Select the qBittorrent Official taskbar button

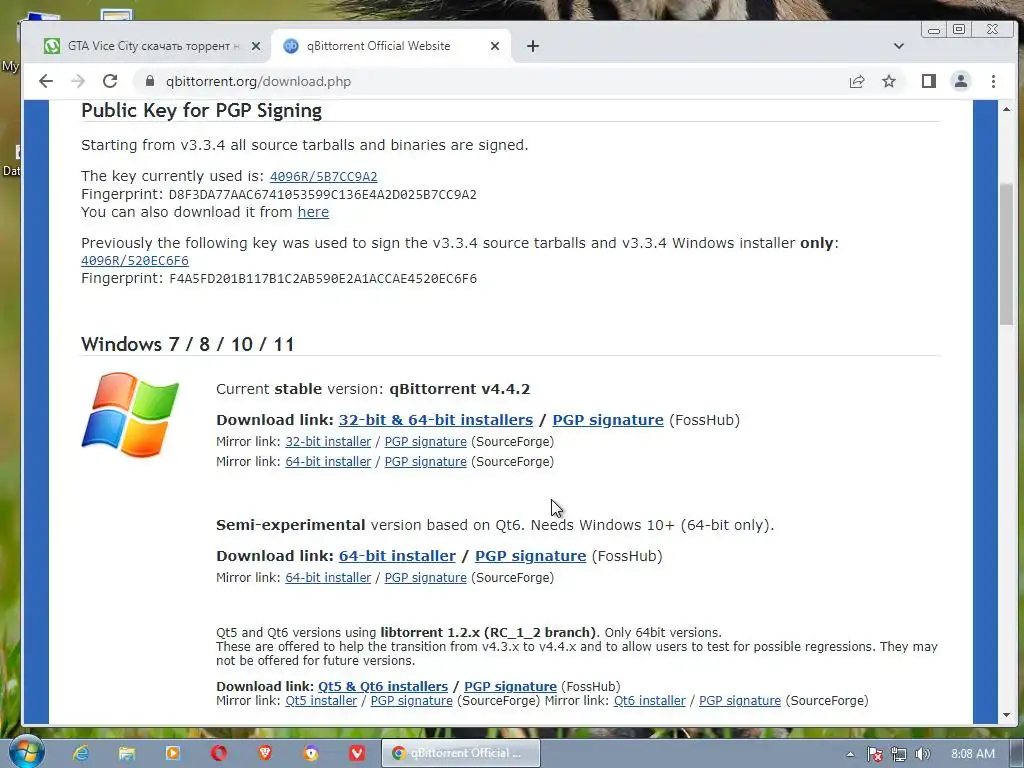460,753
